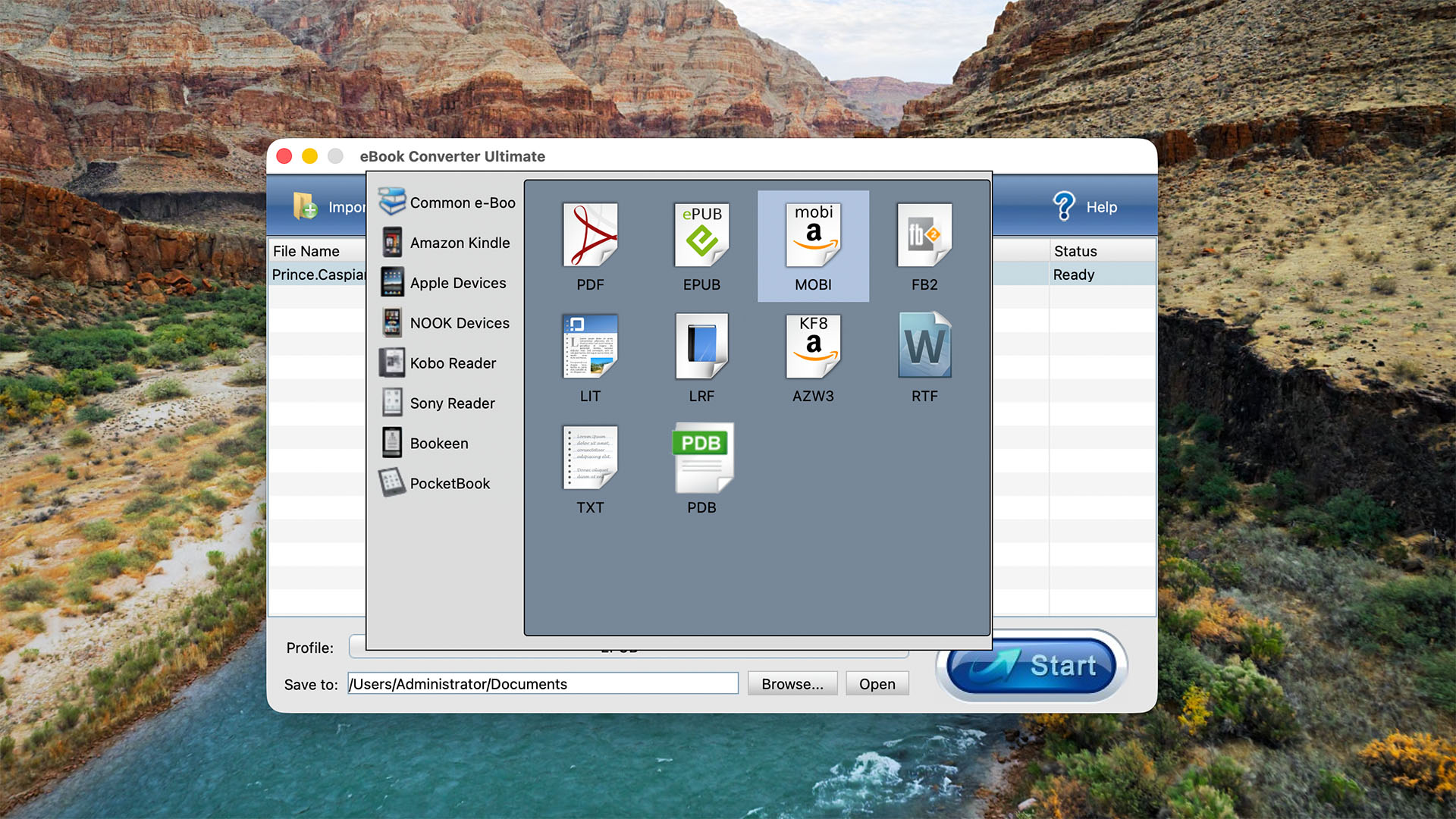Click the Help question mark icon
The height and width of the screenshot is (819, 1456).
pyautogui.click(x=1064, y=206)
